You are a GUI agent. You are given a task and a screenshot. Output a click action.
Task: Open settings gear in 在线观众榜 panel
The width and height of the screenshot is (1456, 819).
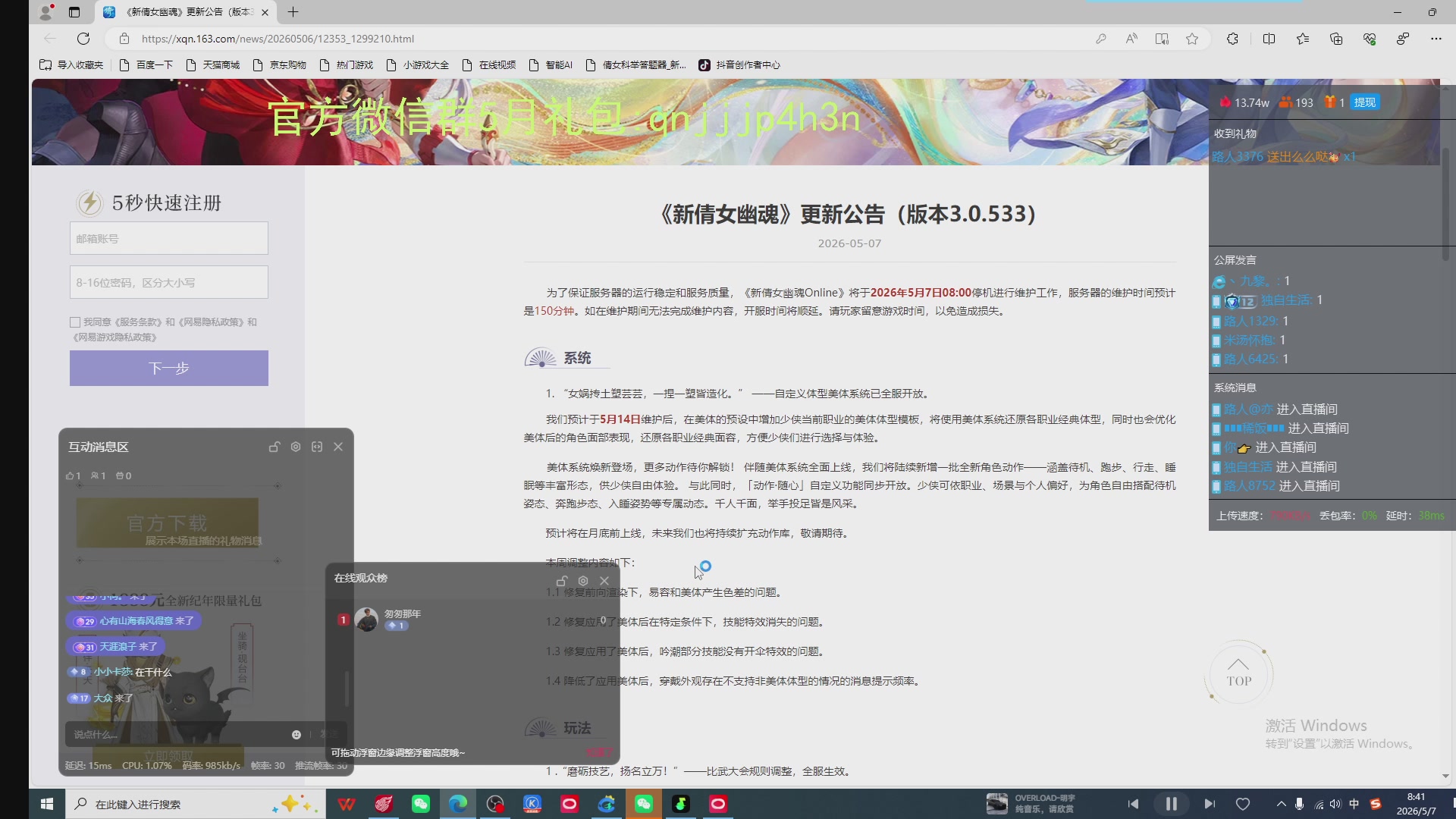[583, 581]
